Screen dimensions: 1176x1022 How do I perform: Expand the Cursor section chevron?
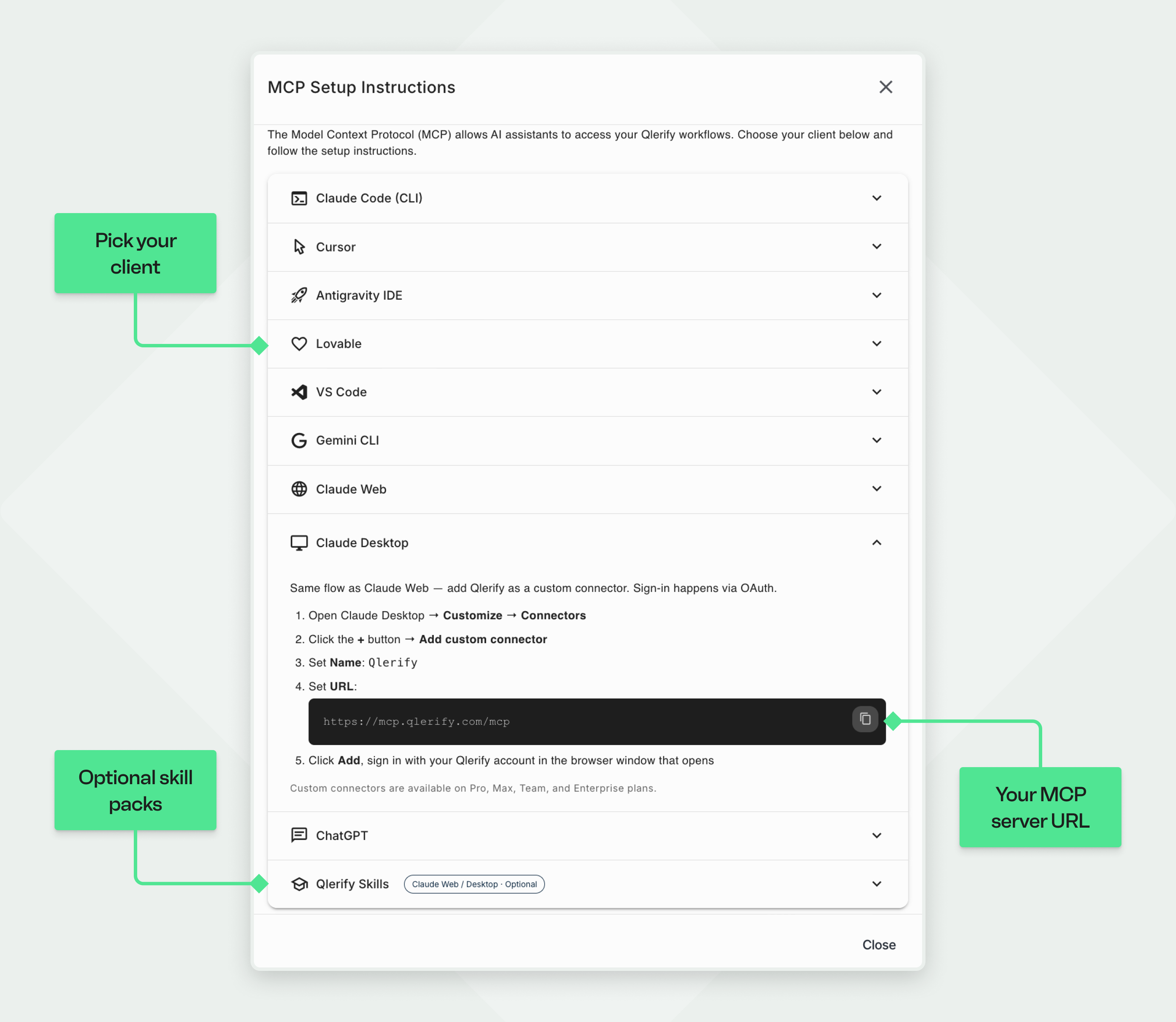[876, 246]
